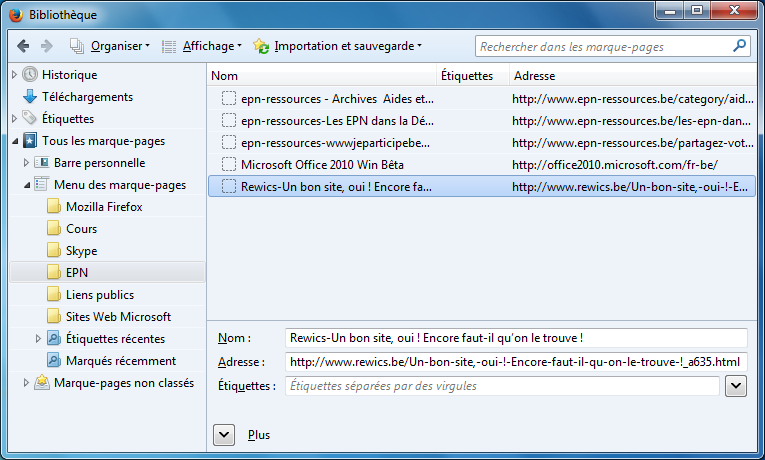Select the Microsoft Office 2010 Win Bêta bookmark

482,164
